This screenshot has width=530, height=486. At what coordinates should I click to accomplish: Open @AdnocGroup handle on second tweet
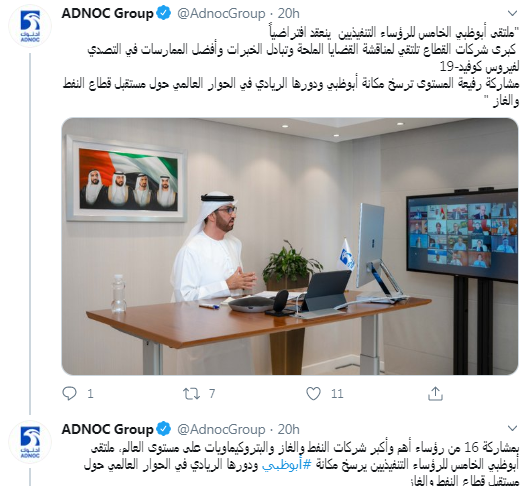pos(221,429)
